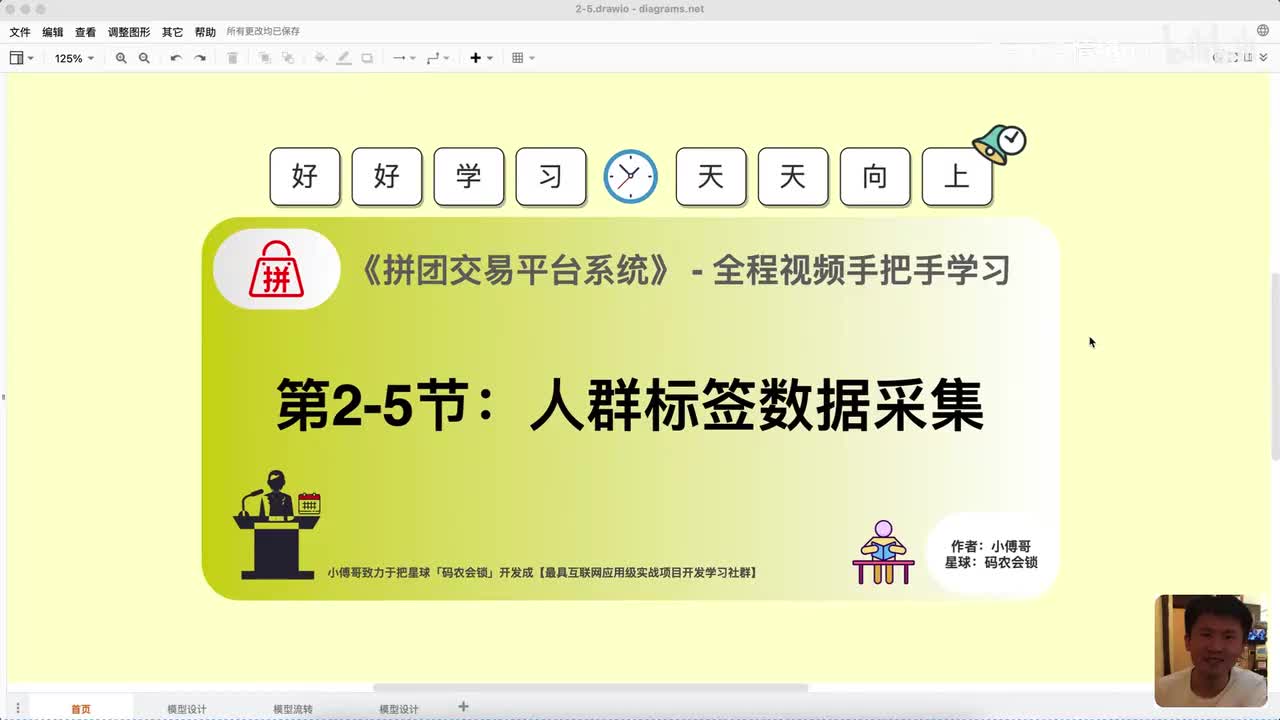
Task: Click the send to back icon
Action: (x=288, y=58)
